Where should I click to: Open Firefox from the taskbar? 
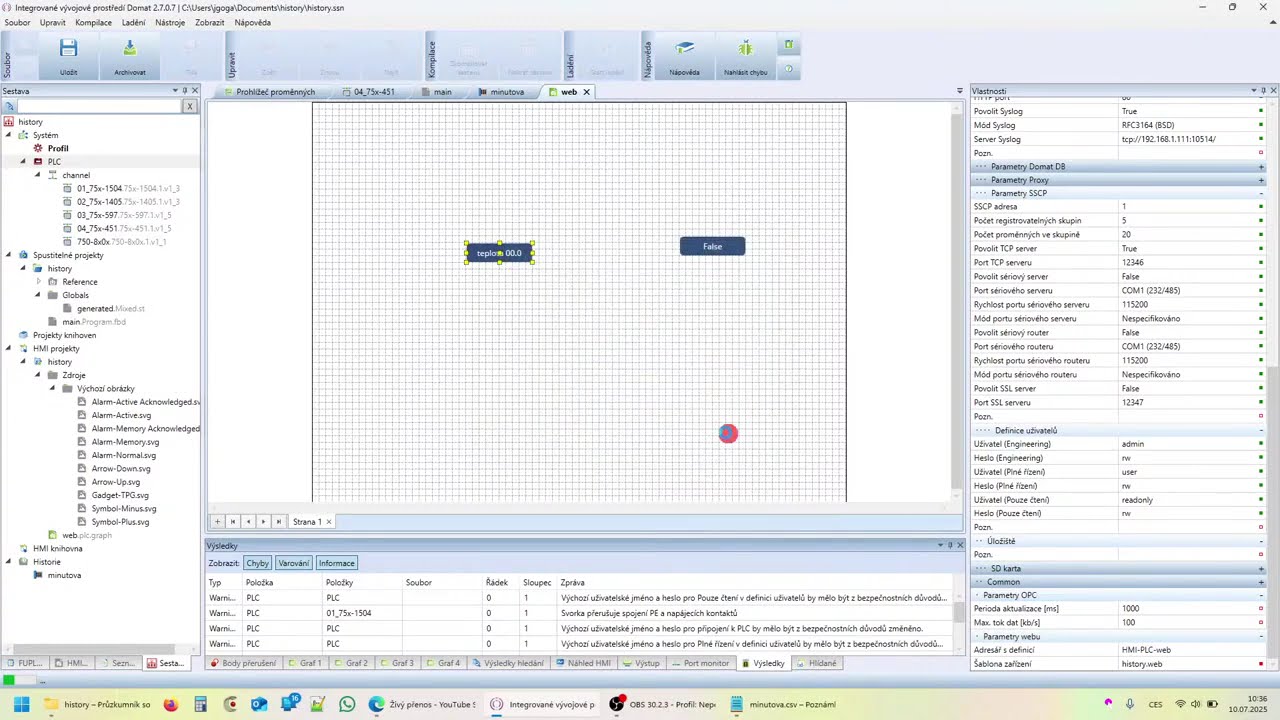click(x=171, y=704)
